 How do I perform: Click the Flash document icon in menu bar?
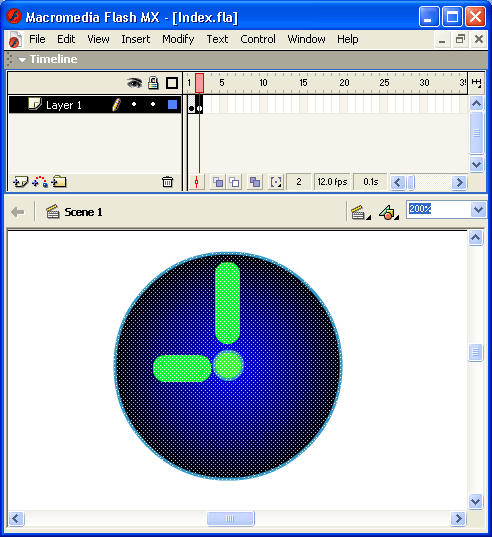15,40
